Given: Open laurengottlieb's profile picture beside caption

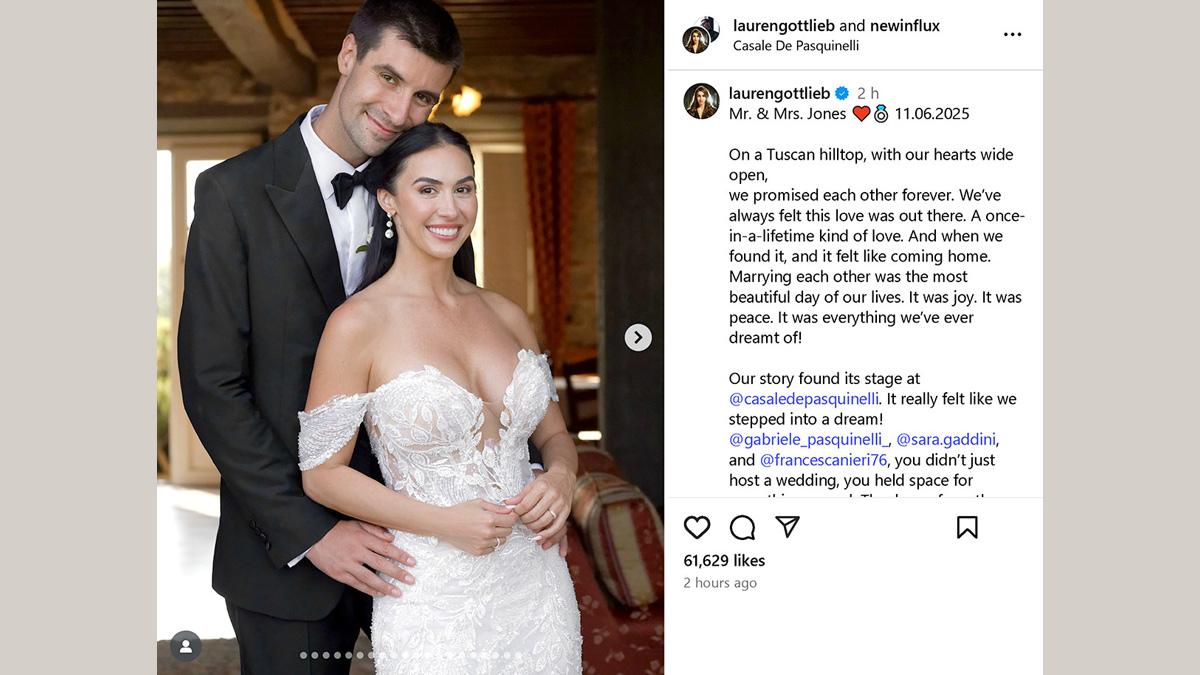Looking at the screenshot, I should pos(701,101).
